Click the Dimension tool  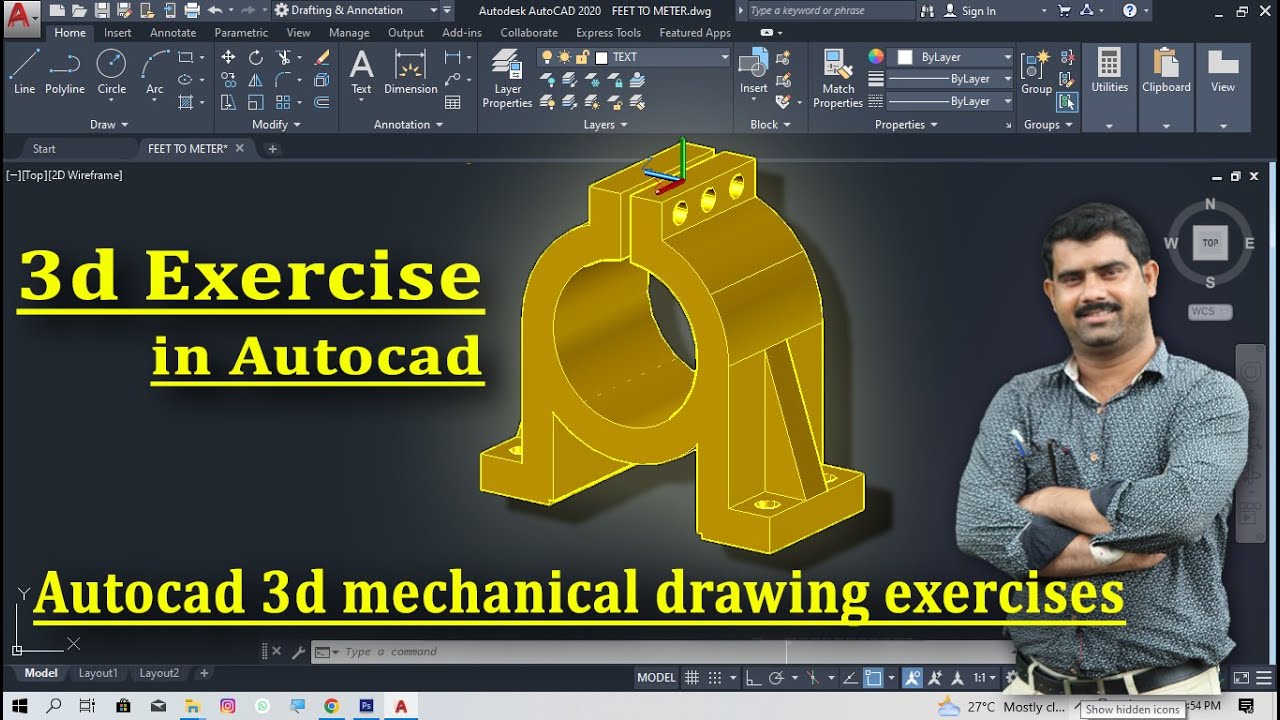tap(410, 72)
